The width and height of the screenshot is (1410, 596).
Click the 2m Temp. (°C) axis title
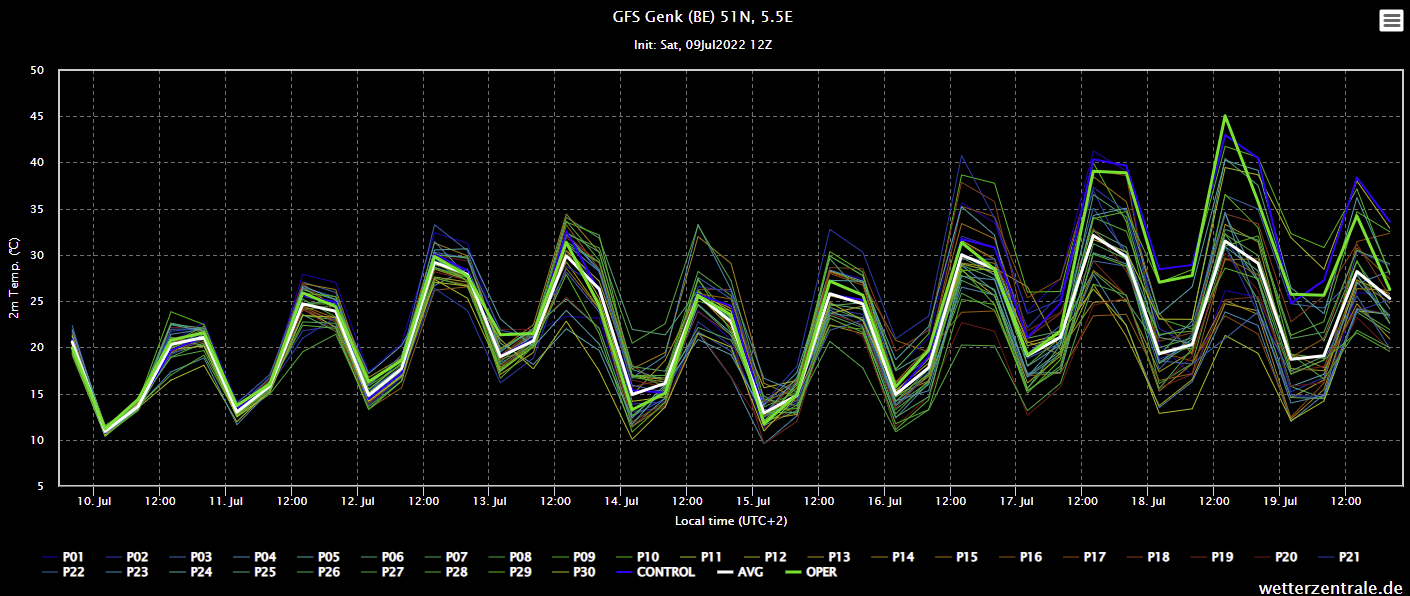tap(14, 279)
